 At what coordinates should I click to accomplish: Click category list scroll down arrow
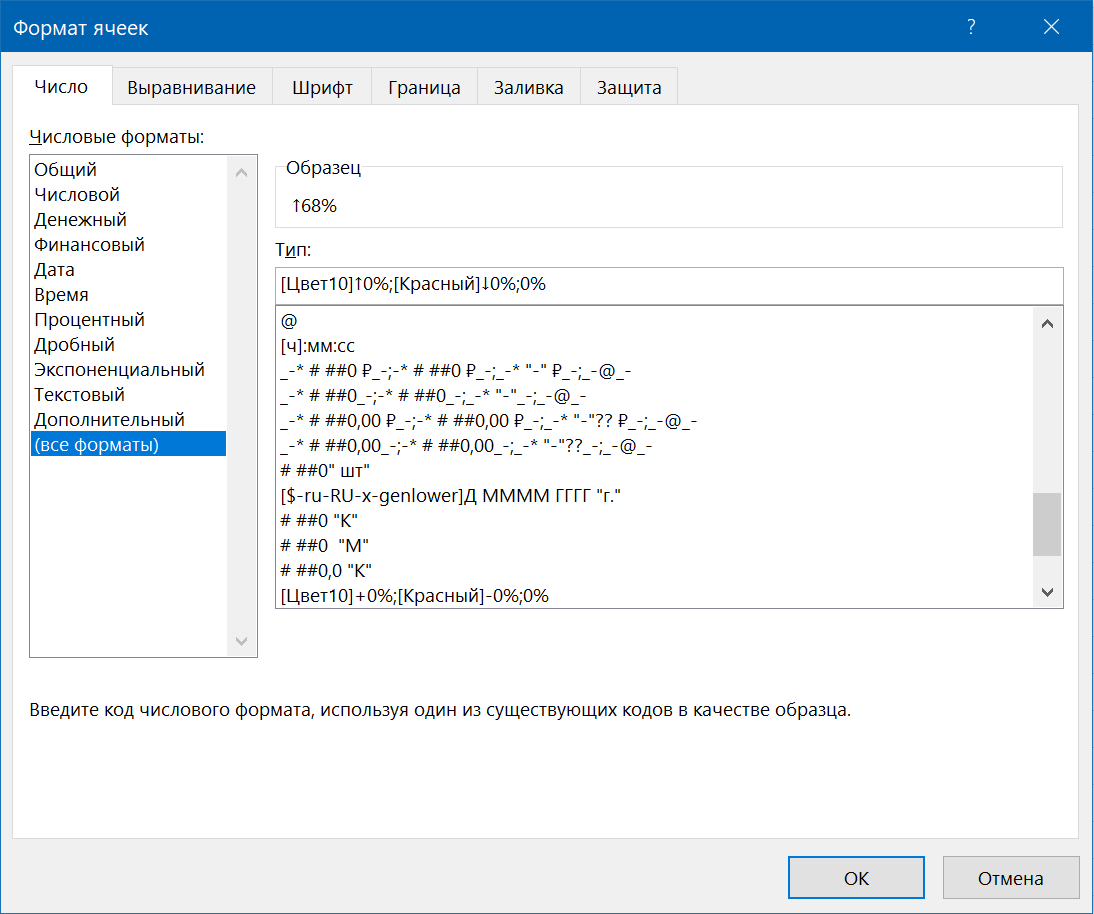click(x=241, y=641)
